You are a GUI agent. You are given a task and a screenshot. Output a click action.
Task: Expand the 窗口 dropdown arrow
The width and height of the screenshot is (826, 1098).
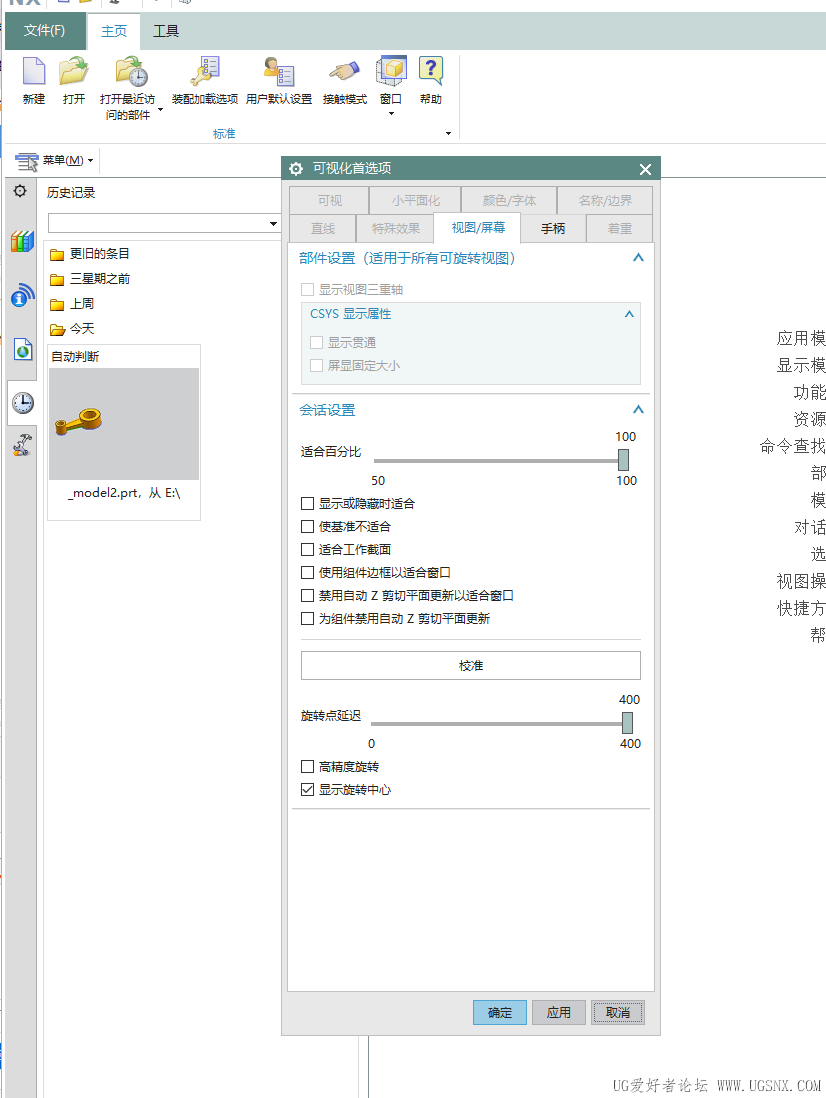point(391,113)
